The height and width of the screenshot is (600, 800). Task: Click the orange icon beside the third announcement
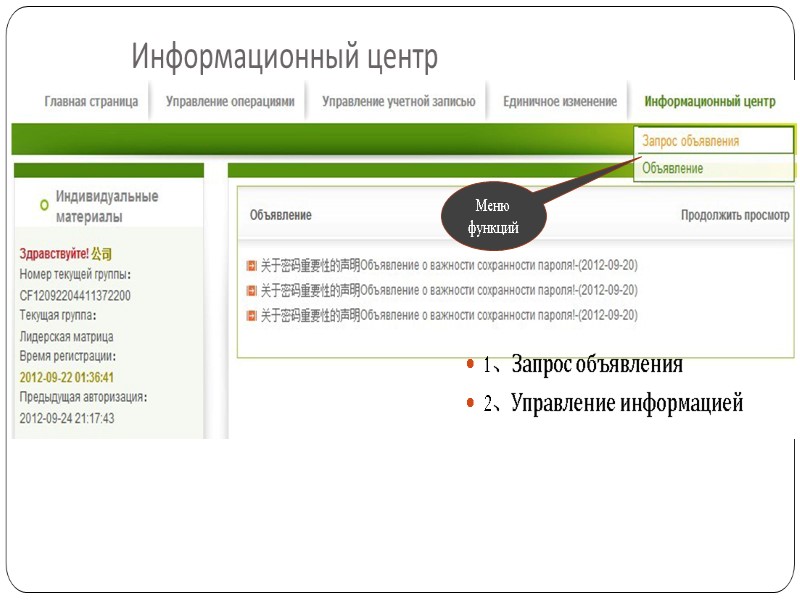coord(251,316)
